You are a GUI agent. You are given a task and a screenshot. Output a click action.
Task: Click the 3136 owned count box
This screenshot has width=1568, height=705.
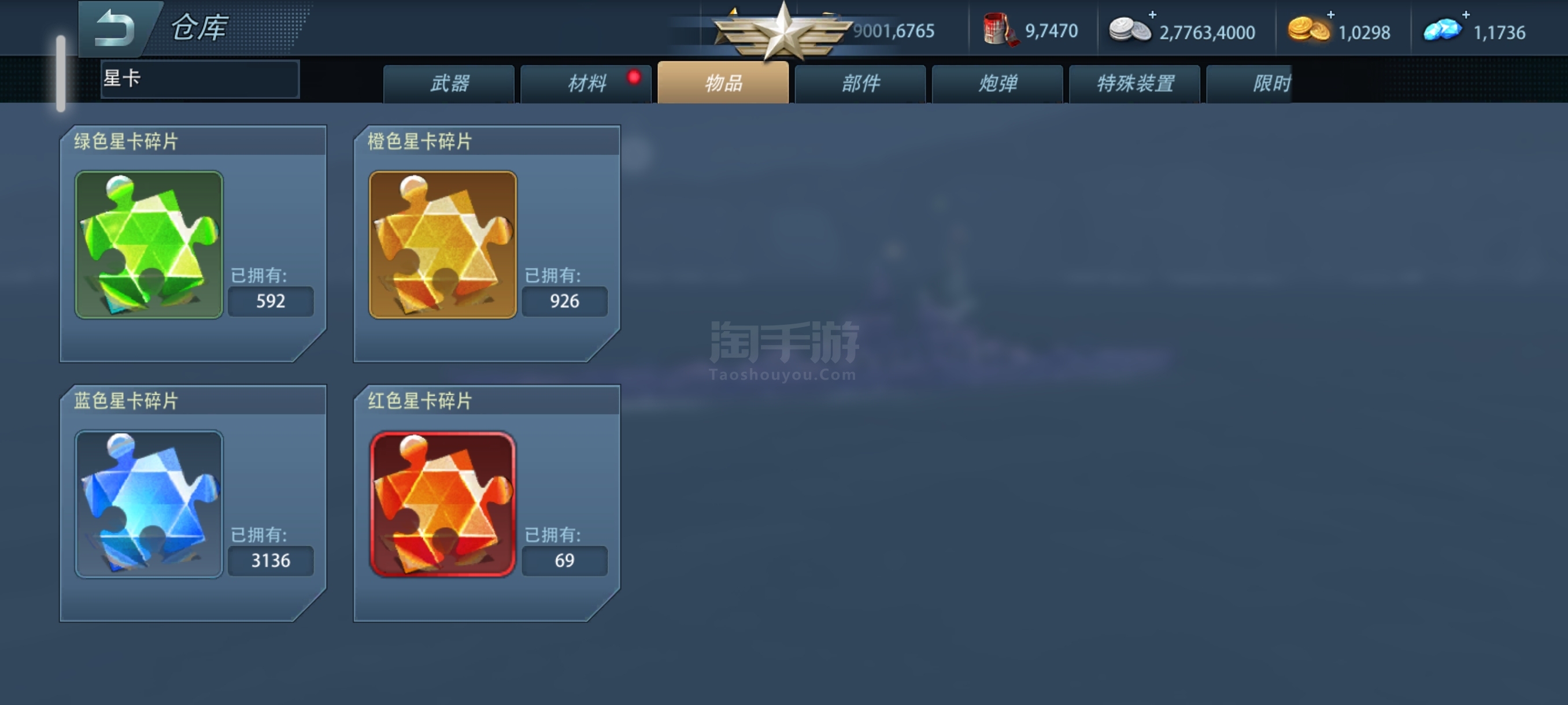pos(271,560)
